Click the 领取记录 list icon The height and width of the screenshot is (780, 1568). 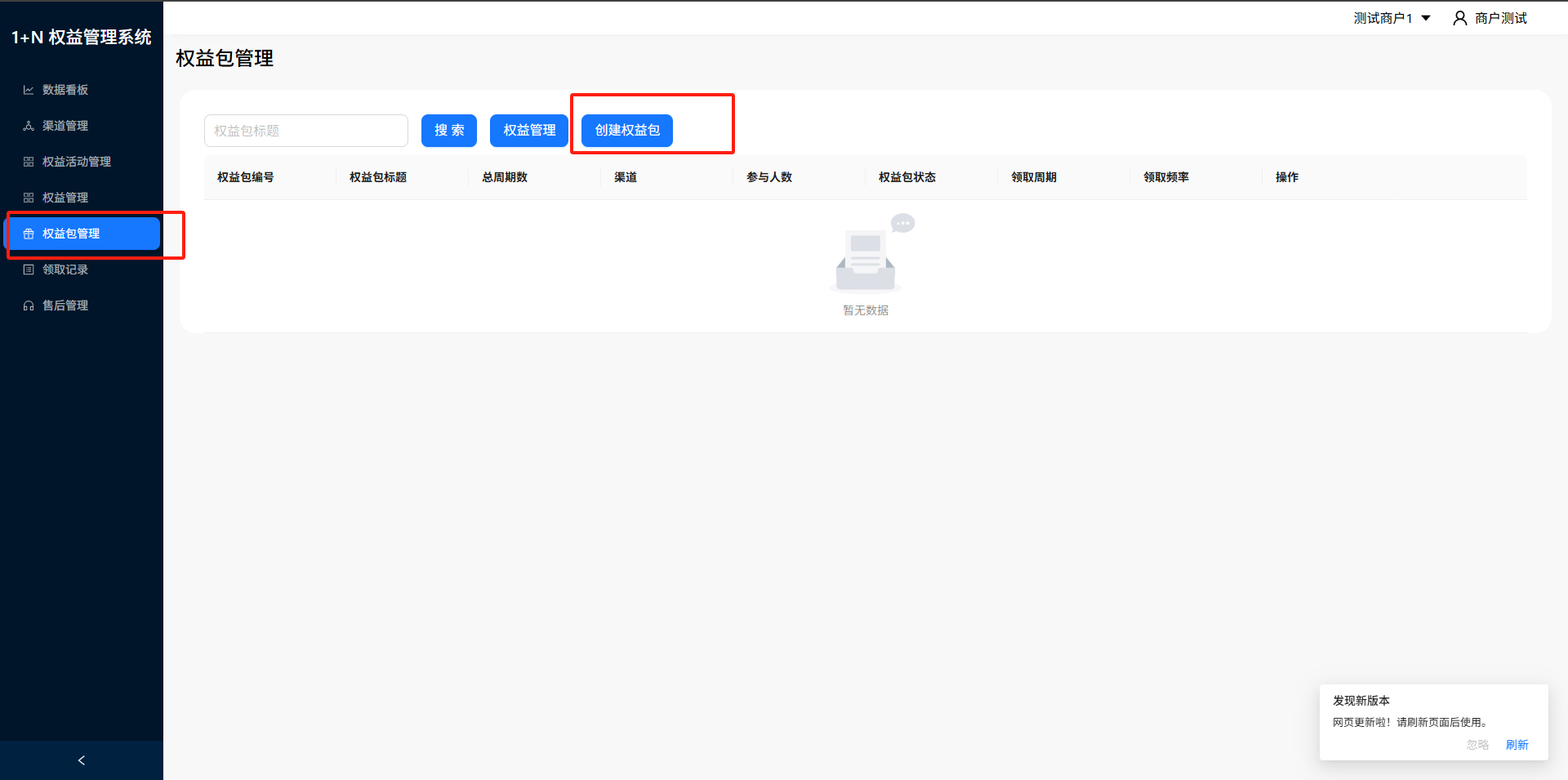click(29, 270)
